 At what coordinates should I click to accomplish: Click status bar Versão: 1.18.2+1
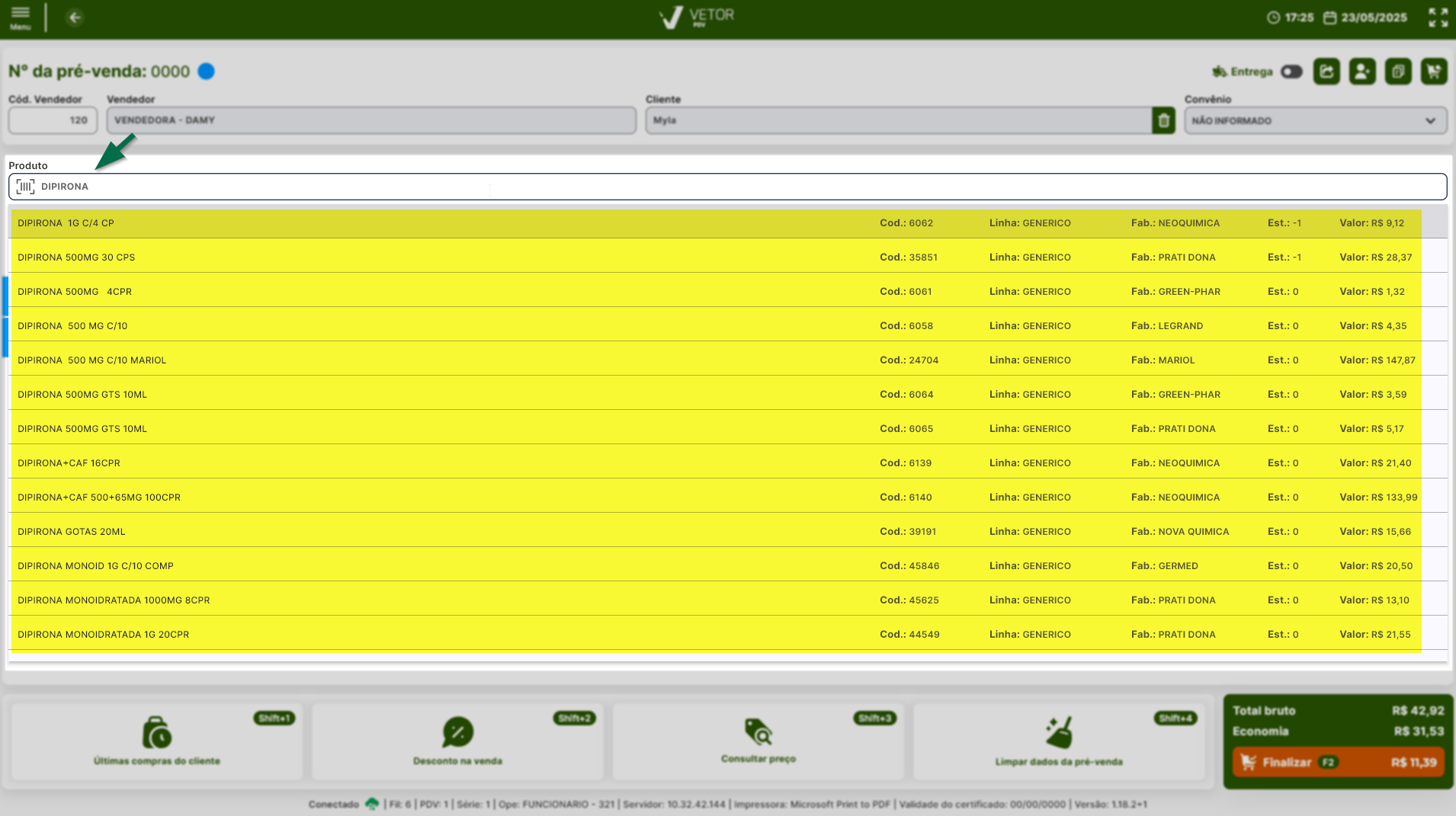pos(1111,805)
